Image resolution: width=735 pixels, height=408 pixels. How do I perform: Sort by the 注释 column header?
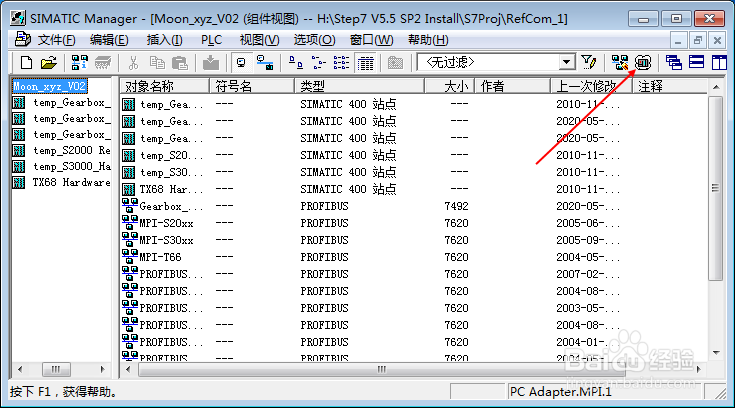670,86
